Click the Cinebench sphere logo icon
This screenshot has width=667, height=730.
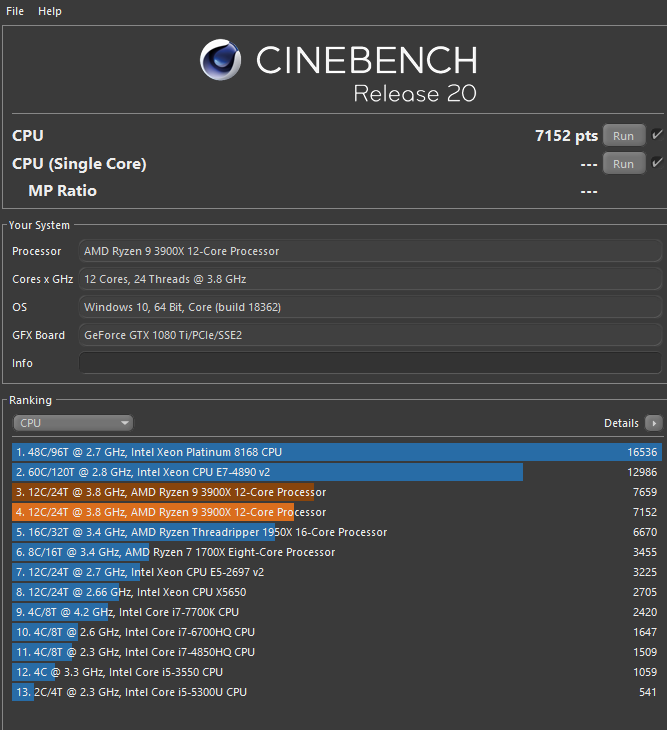220,60
